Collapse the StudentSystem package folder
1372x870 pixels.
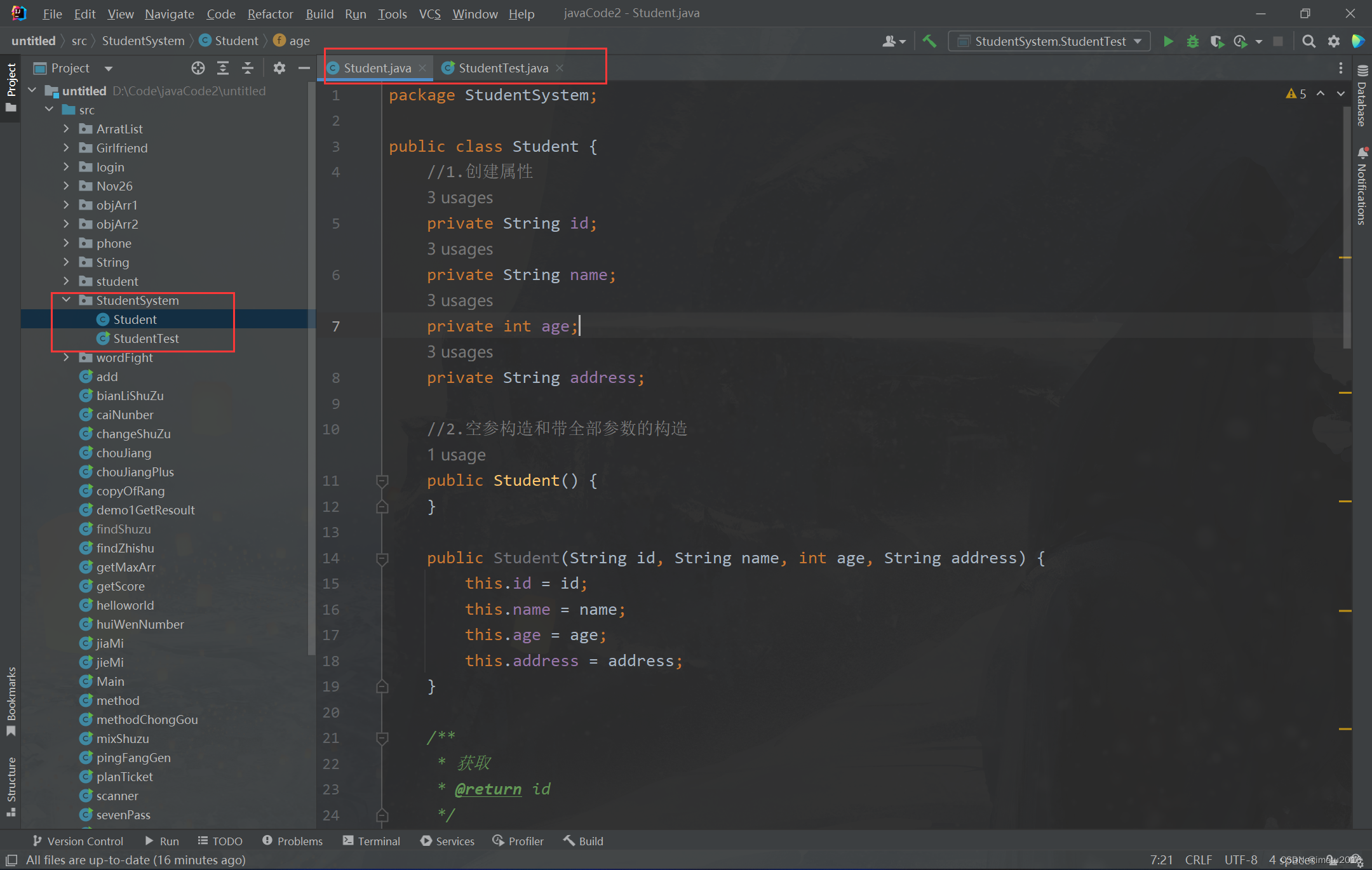pos(67,300)
